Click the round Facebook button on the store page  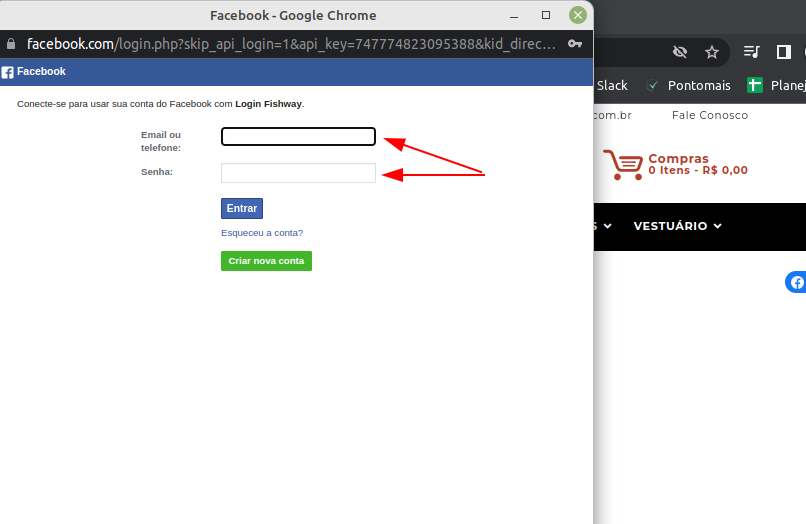pos(796,282)
